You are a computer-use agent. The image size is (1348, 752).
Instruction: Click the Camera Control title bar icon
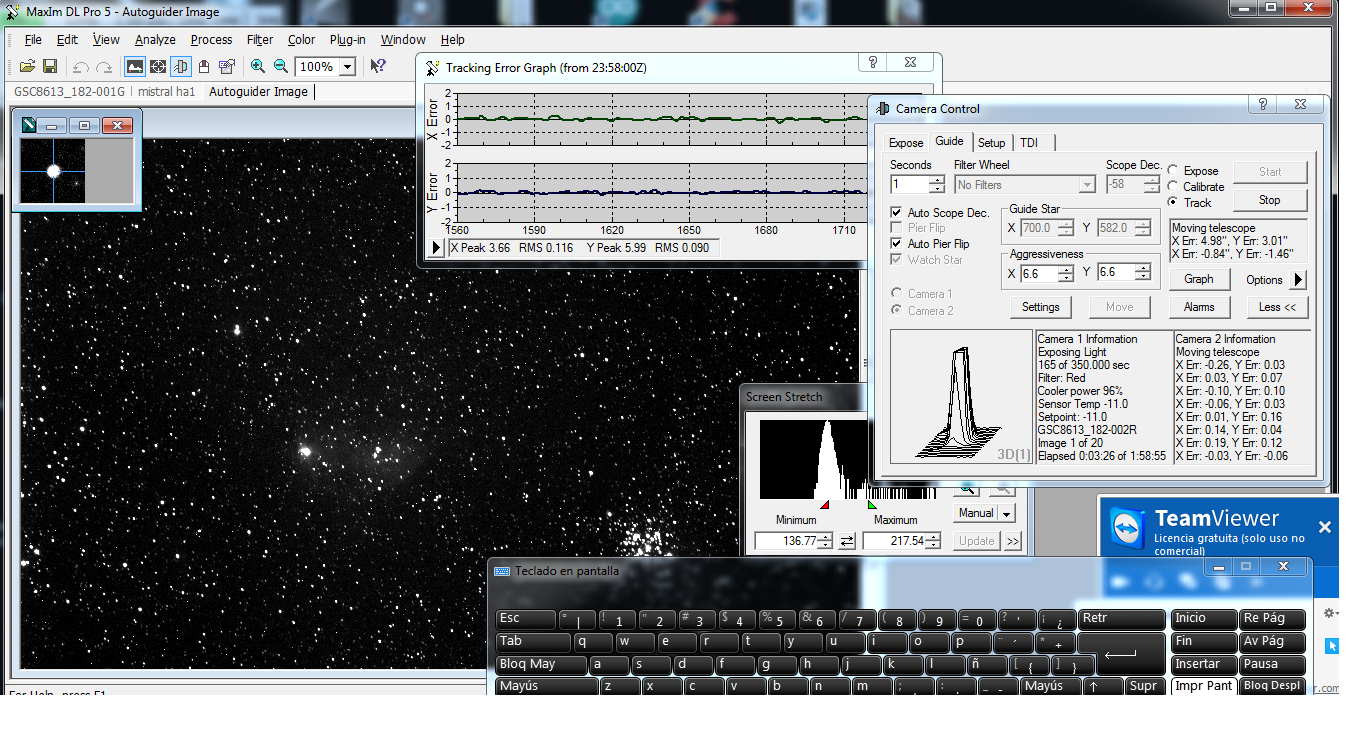[x=883, y=108]
